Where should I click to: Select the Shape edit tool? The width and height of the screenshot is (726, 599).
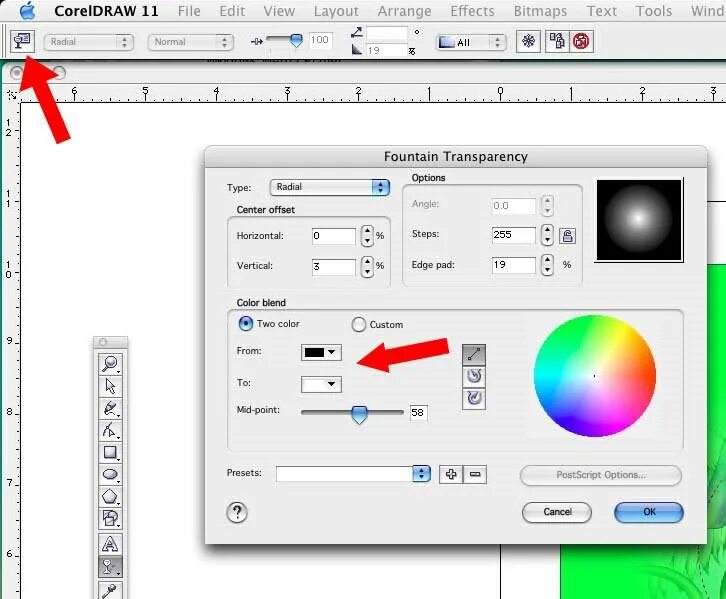coord(110,430)
